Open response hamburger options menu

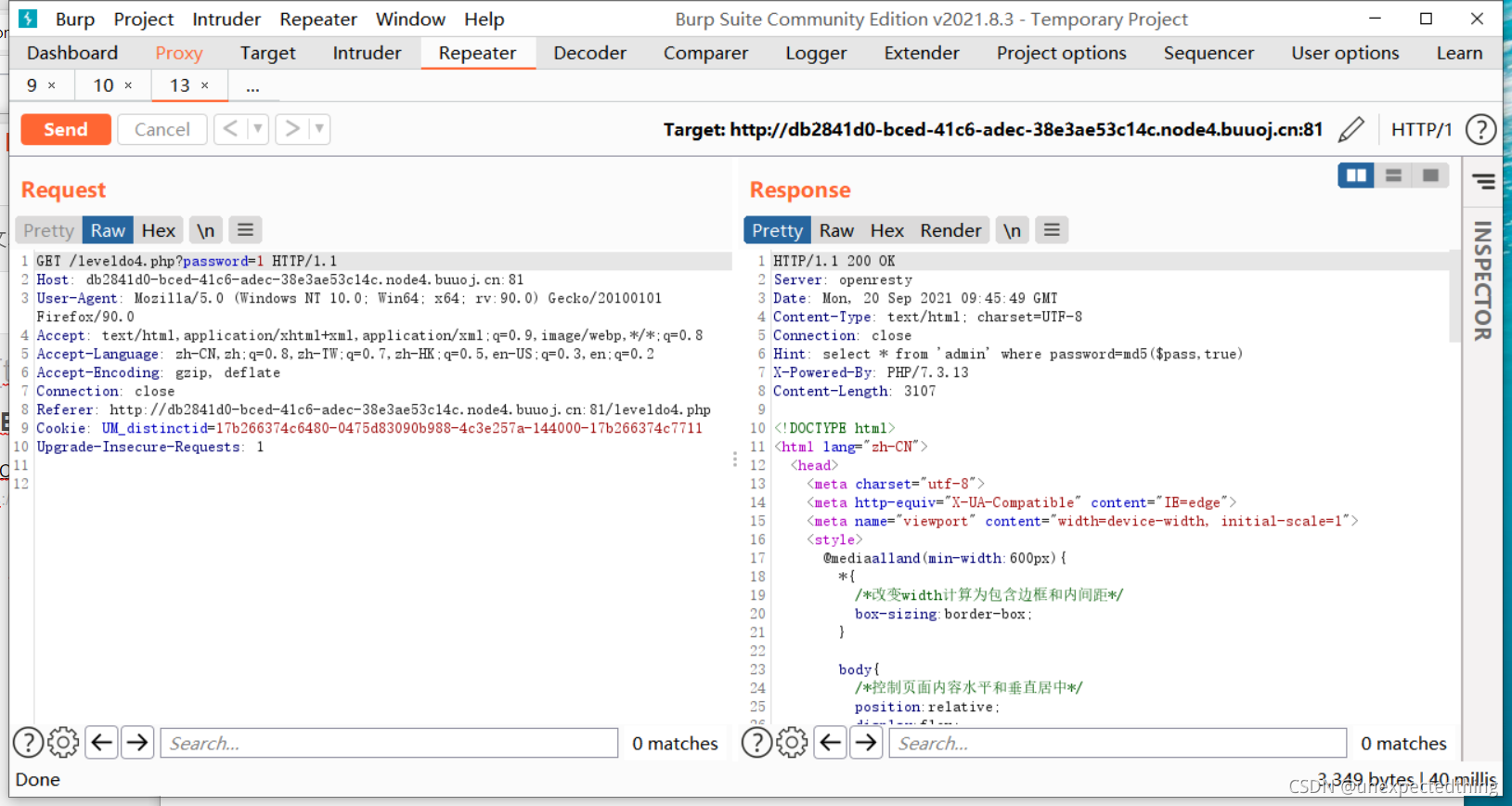(x=1052, y=229)
